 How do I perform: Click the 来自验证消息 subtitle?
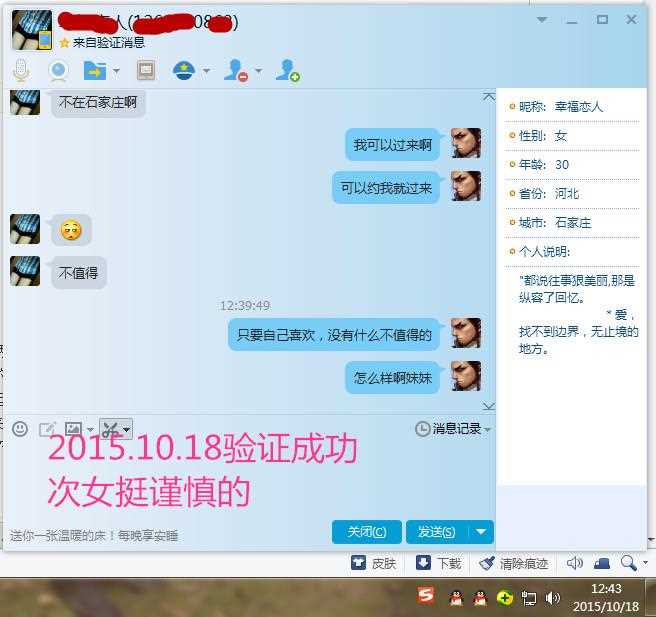[108, 42]
